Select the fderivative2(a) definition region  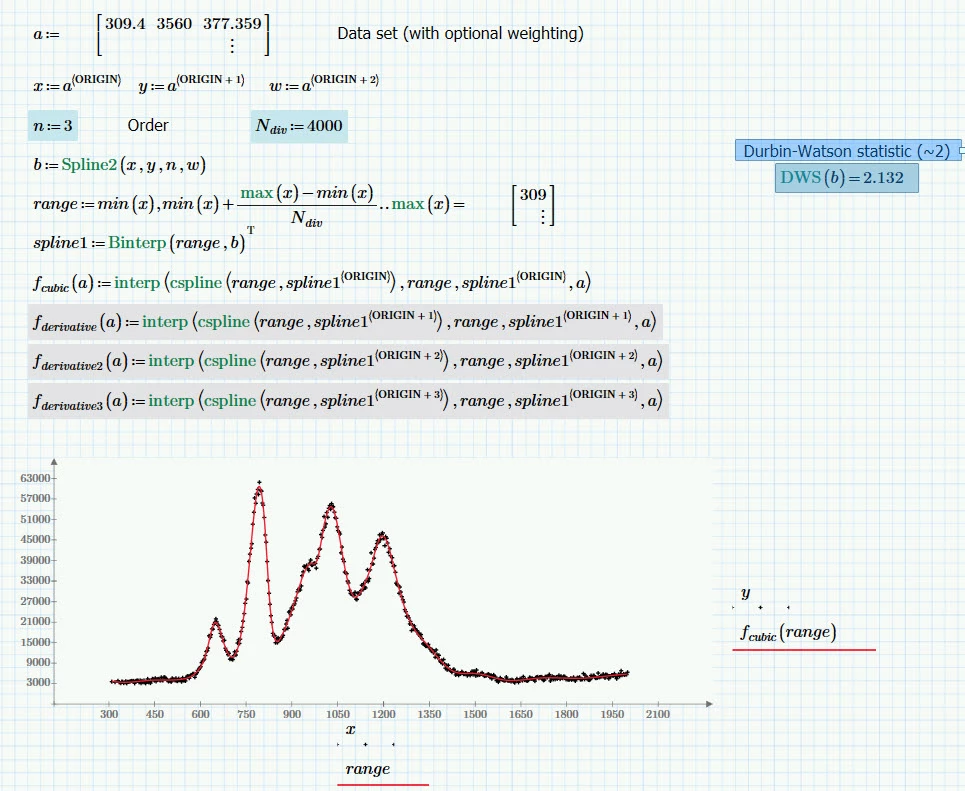[x=348, y=361]
